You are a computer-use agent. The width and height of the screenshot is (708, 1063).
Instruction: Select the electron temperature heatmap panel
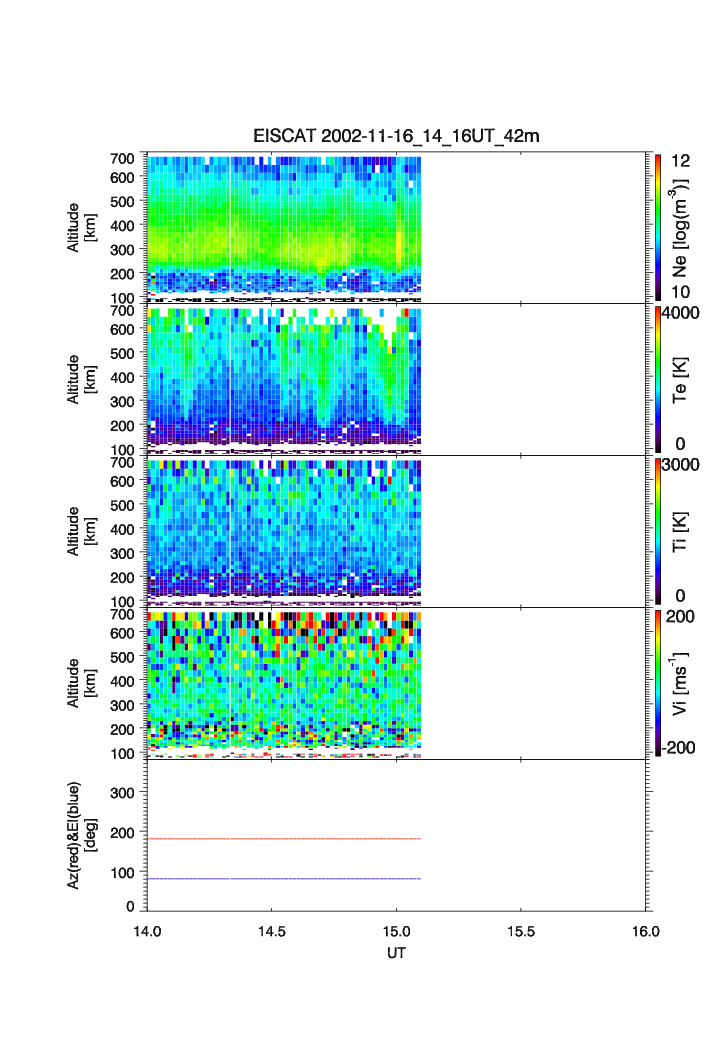point(283,378)
